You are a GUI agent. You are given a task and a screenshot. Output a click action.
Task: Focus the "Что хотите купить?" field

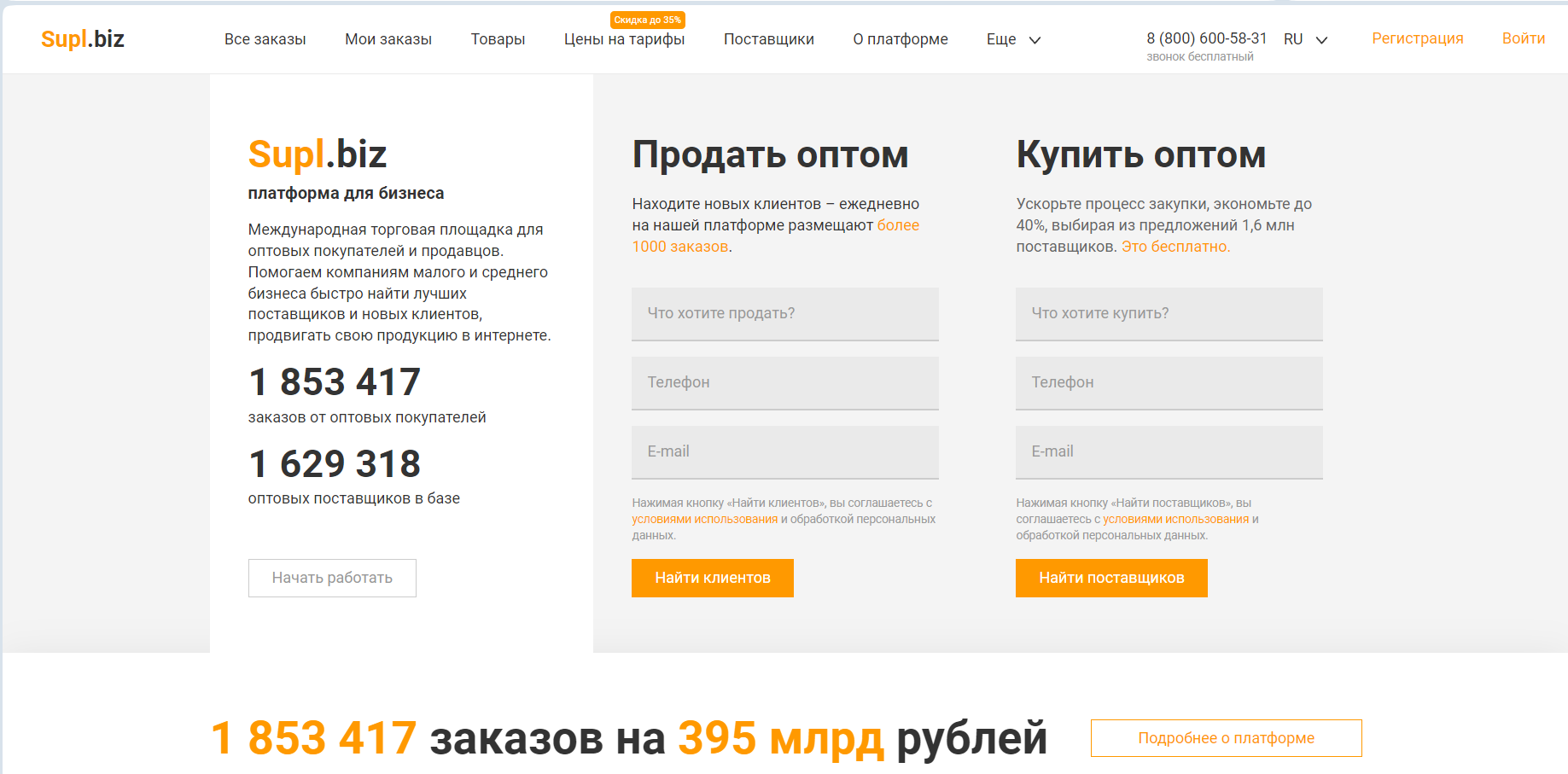1169,314
